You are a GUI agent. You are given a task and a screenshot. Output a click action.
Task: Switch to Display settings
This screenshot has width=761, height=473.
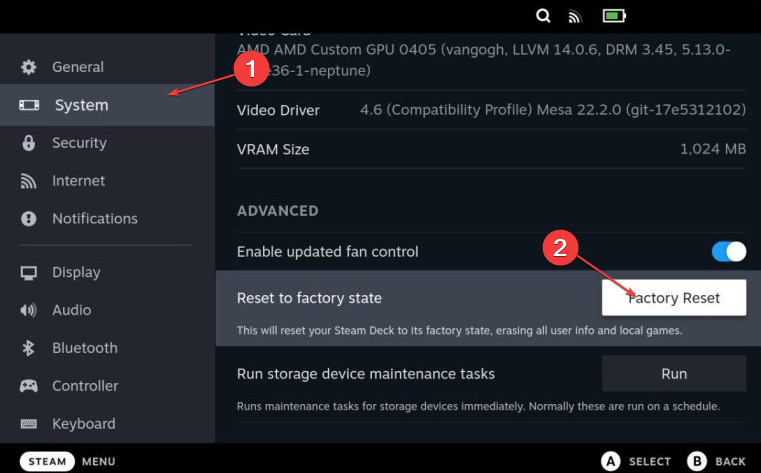click(107, 273)
